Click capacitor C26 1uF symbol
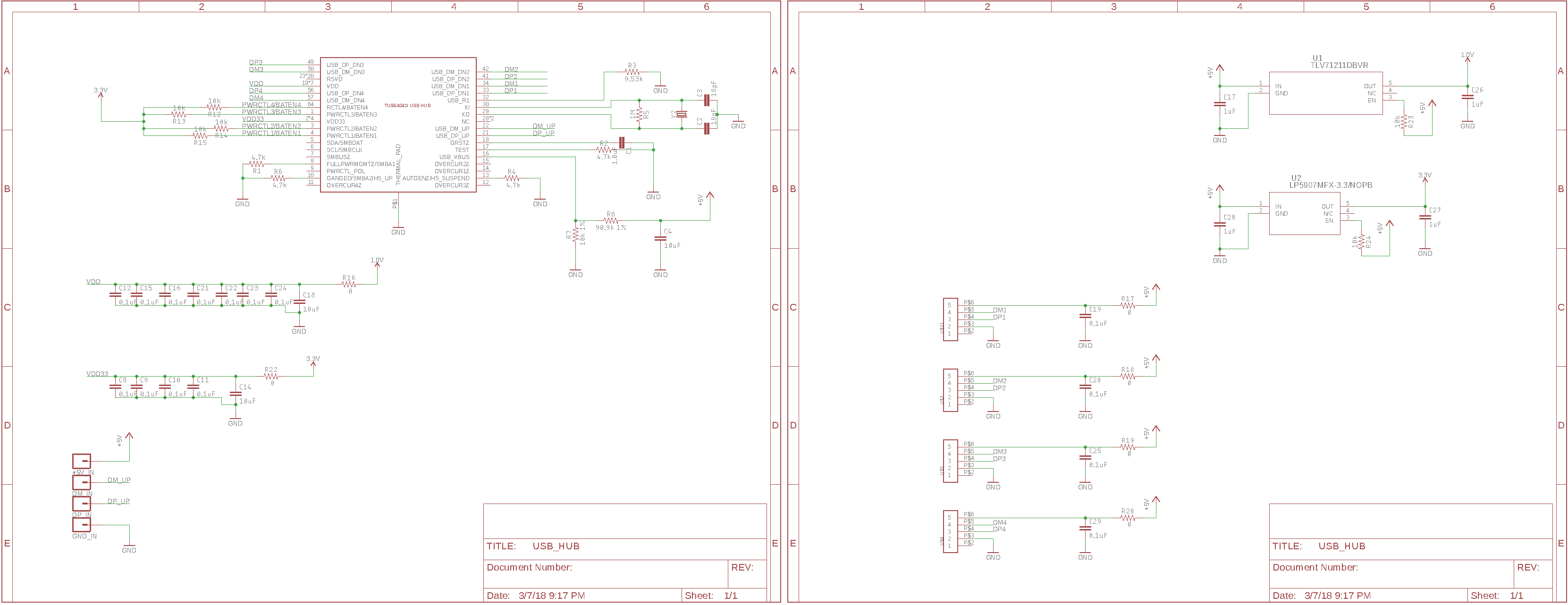 click(x=1467, y=97)
